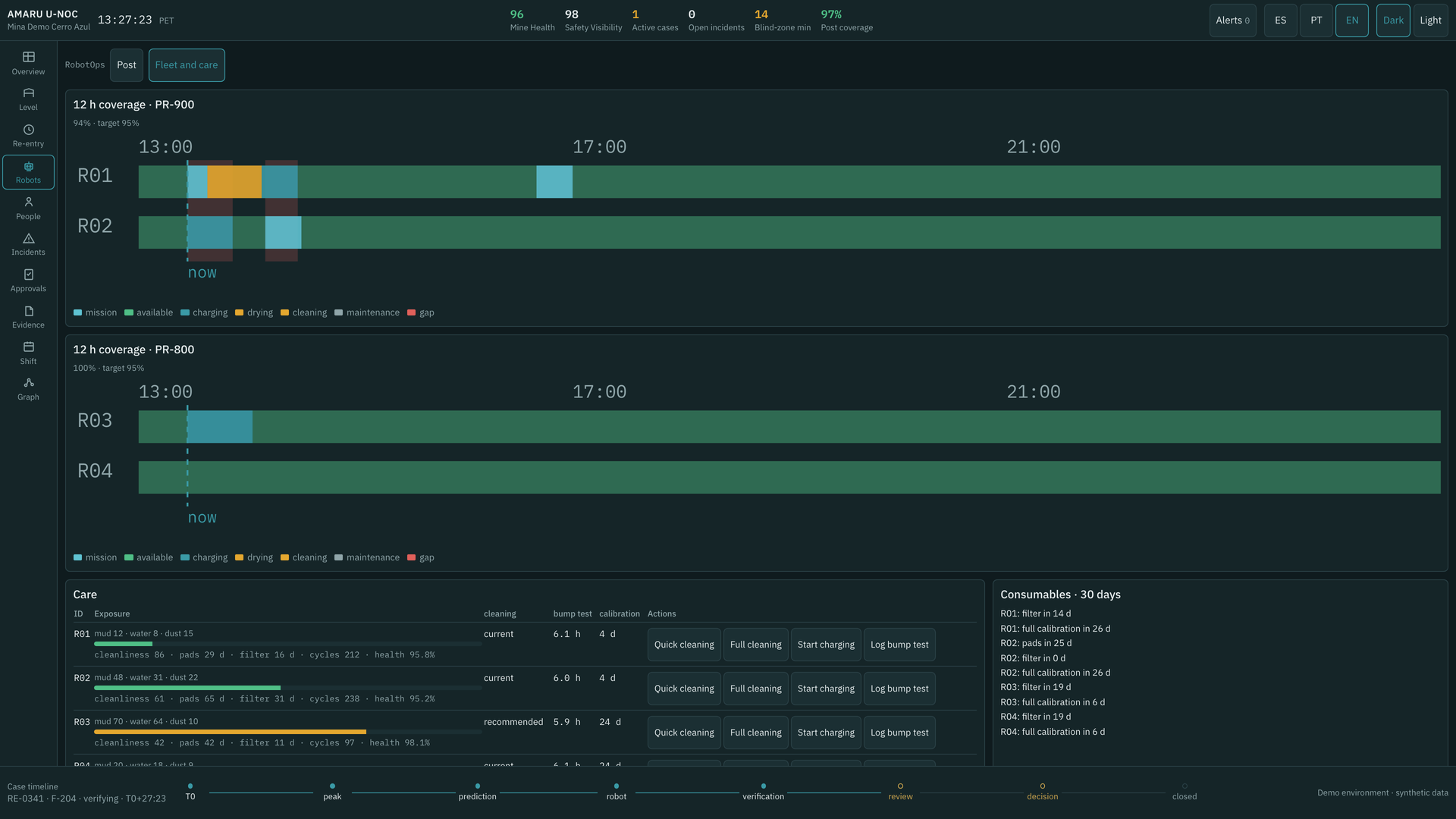The height and width of the screenshot is (819, 1456).
Task: Switch language to ES
Action: click(1280, 20)
